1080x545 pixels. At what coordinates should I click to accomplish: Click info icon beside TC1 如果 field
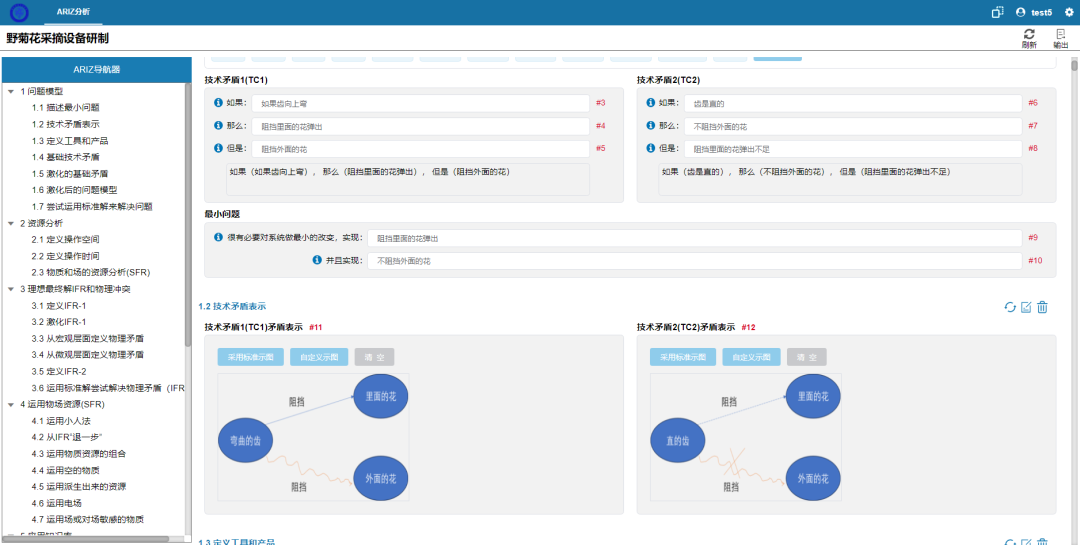click(x=218, y=103)
